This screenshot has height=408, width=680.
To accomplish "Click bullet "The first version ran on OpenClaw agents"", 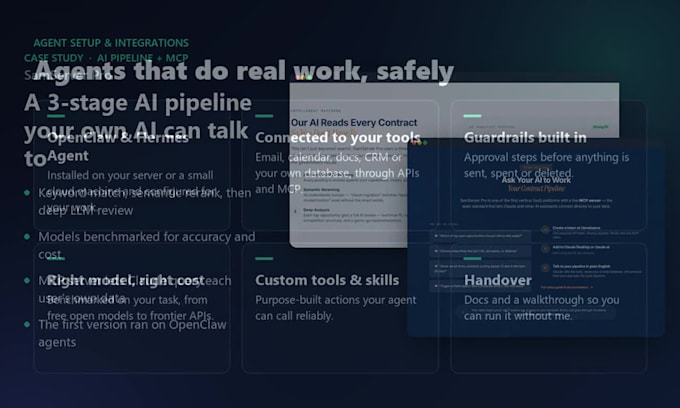I will (132, 333).
